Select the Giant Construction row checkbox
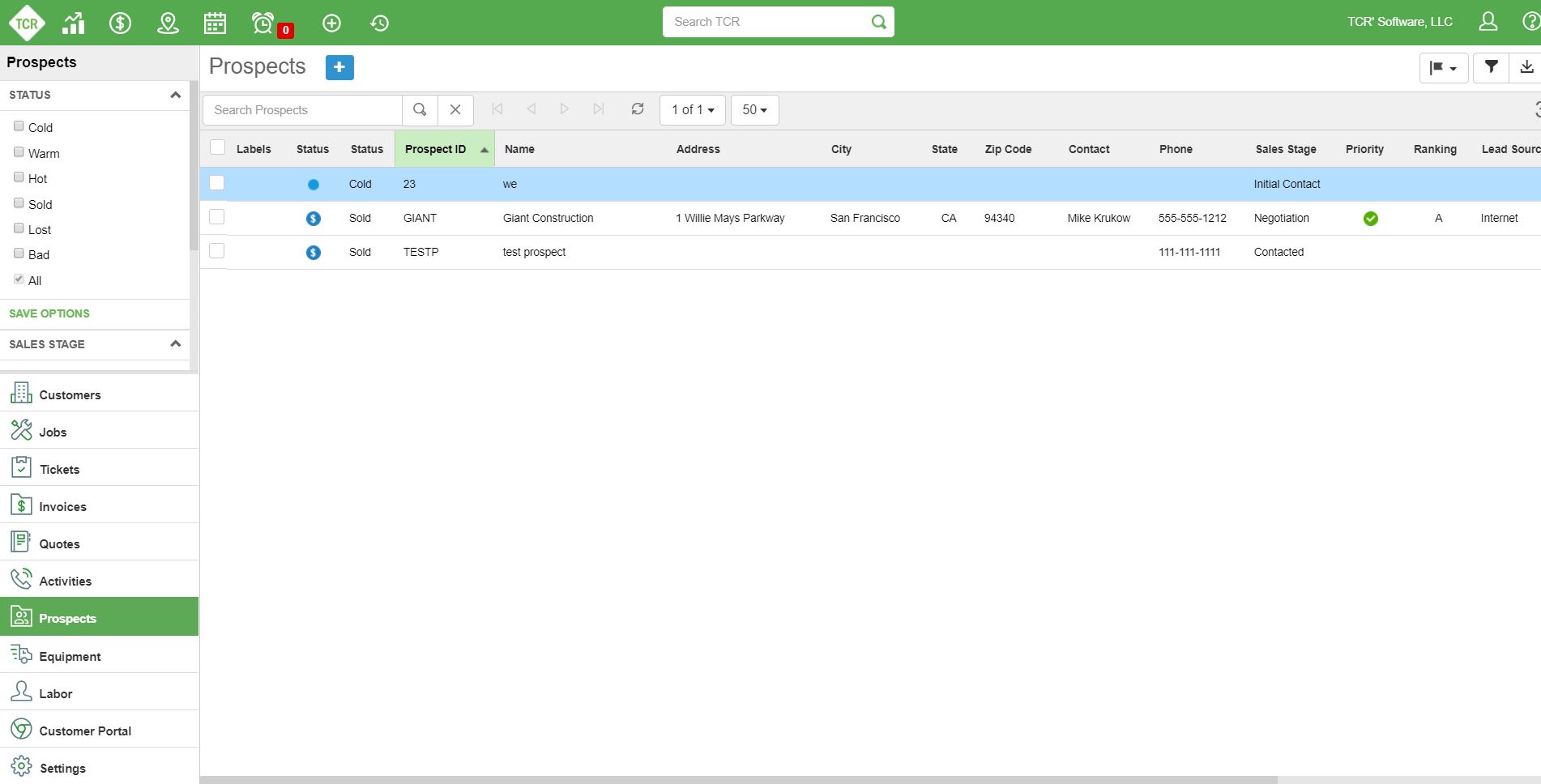The height and width of the screenshot is (784, 1541). (216, 217)
